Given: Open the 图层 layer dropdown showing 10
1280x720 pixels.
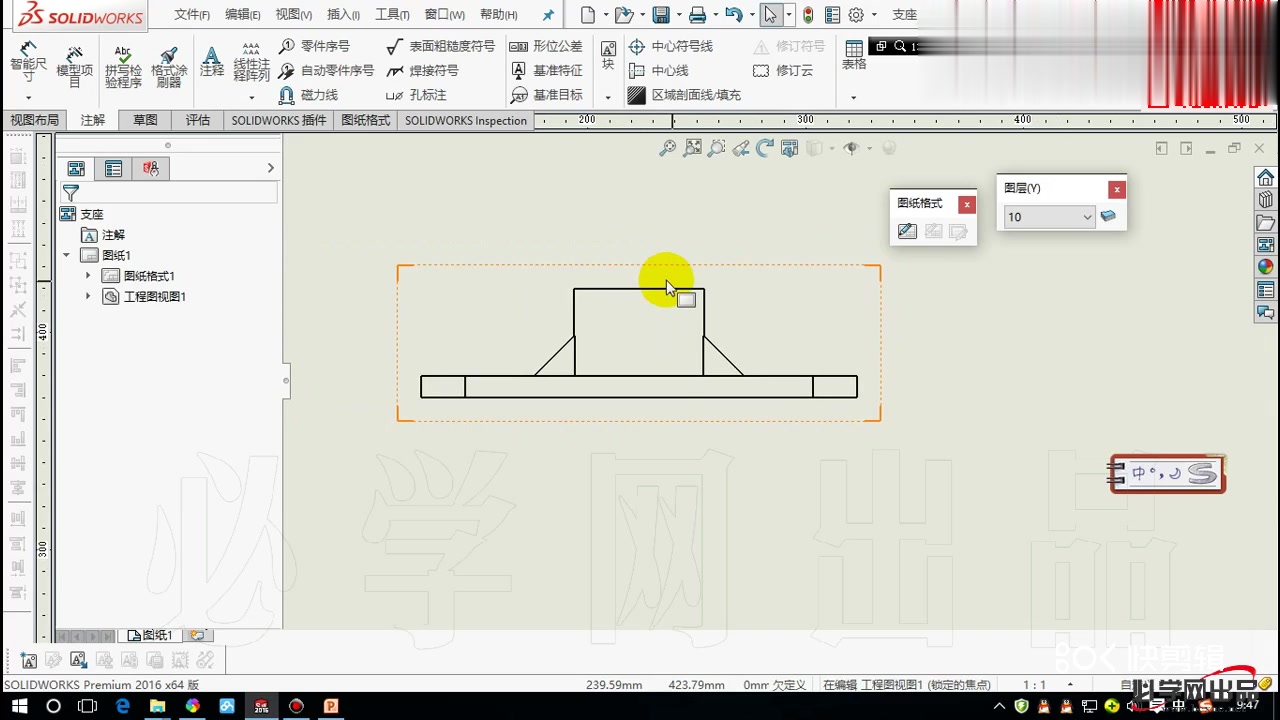Looking at the screenshot, I should 1050,217.
